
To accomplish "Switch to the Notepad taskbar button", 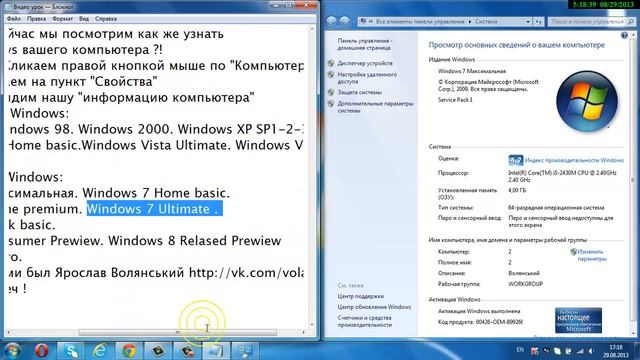I will [216, 351].
